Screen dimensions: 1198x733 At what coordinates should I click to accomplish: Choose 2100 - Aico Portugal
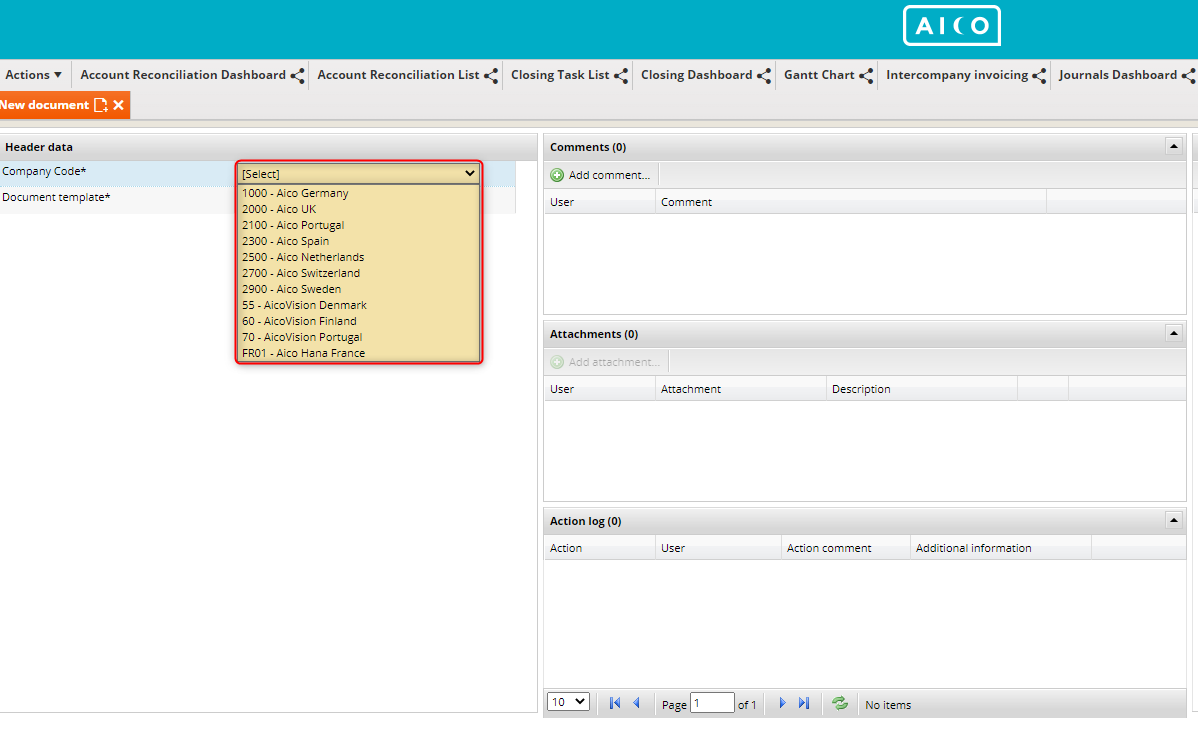point(358,225)
